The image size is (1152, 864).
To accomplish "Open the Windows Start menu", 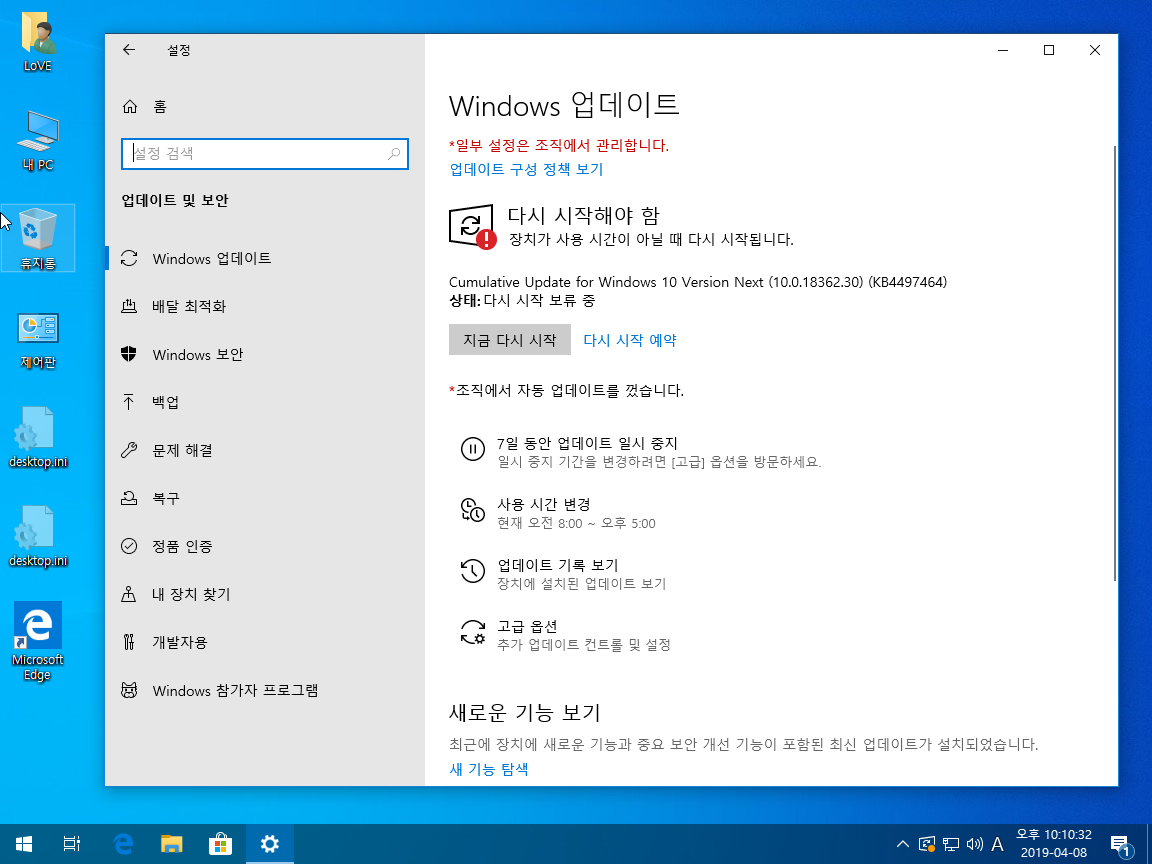I will (24, 844).
